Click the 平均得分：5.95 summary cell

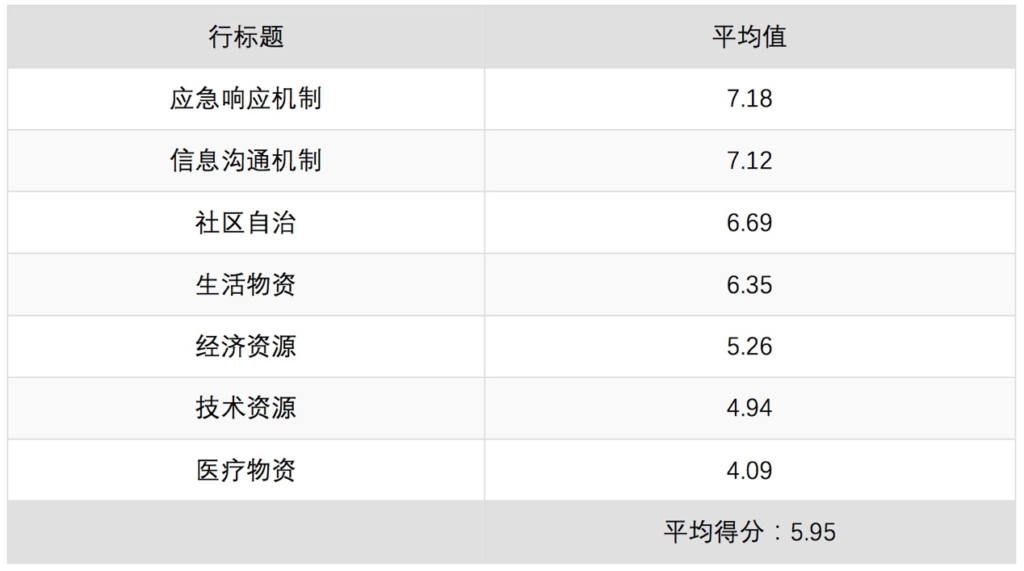click(750, 532)
